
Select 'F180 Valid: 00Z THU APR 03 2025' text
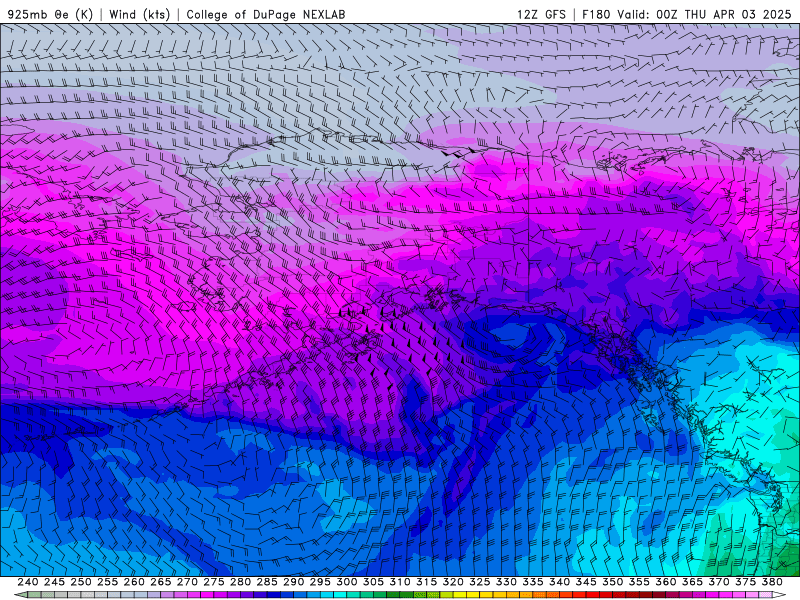[686, 14]
